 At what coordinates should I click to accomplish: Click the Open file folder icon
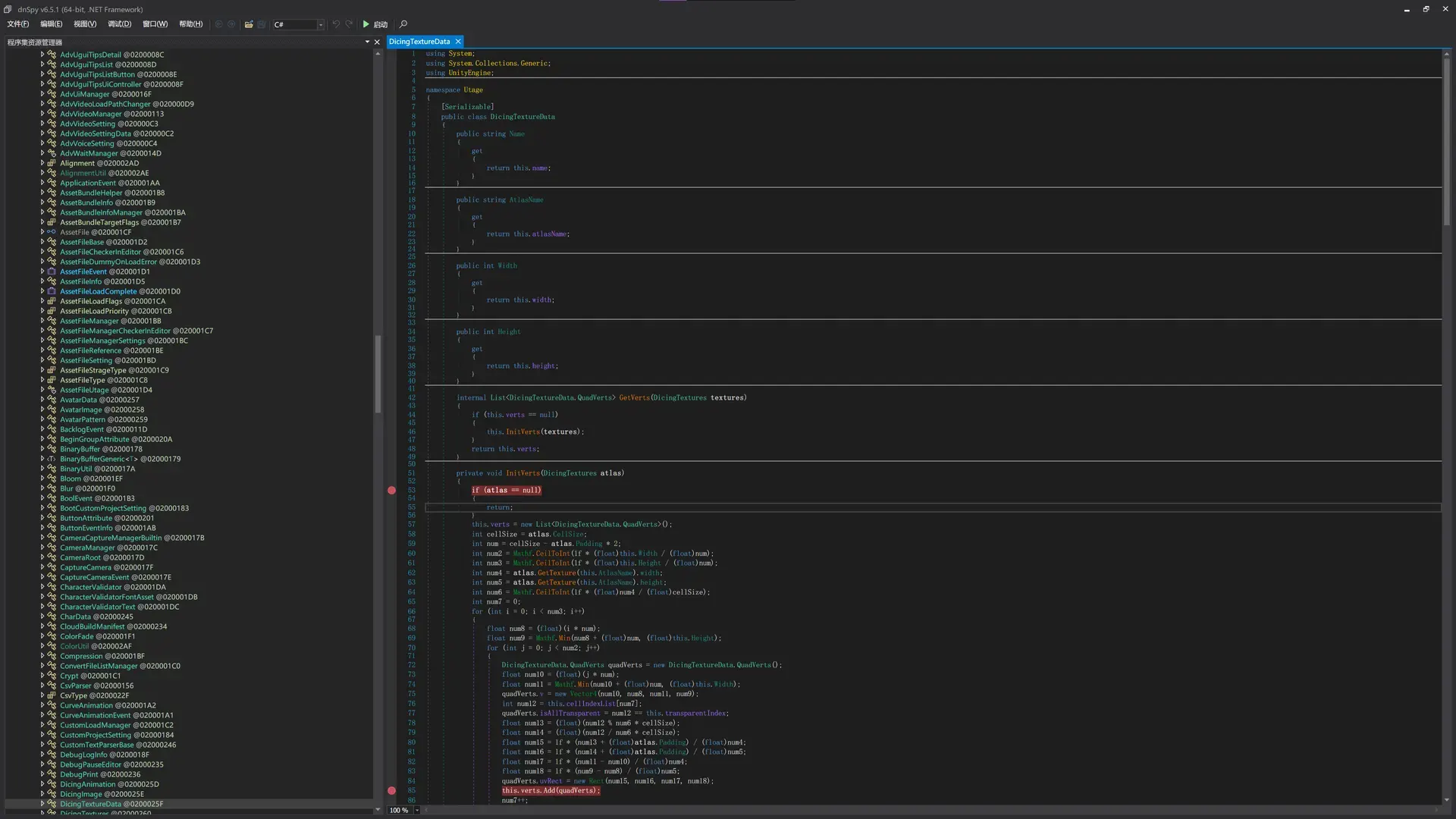(249, 24)
